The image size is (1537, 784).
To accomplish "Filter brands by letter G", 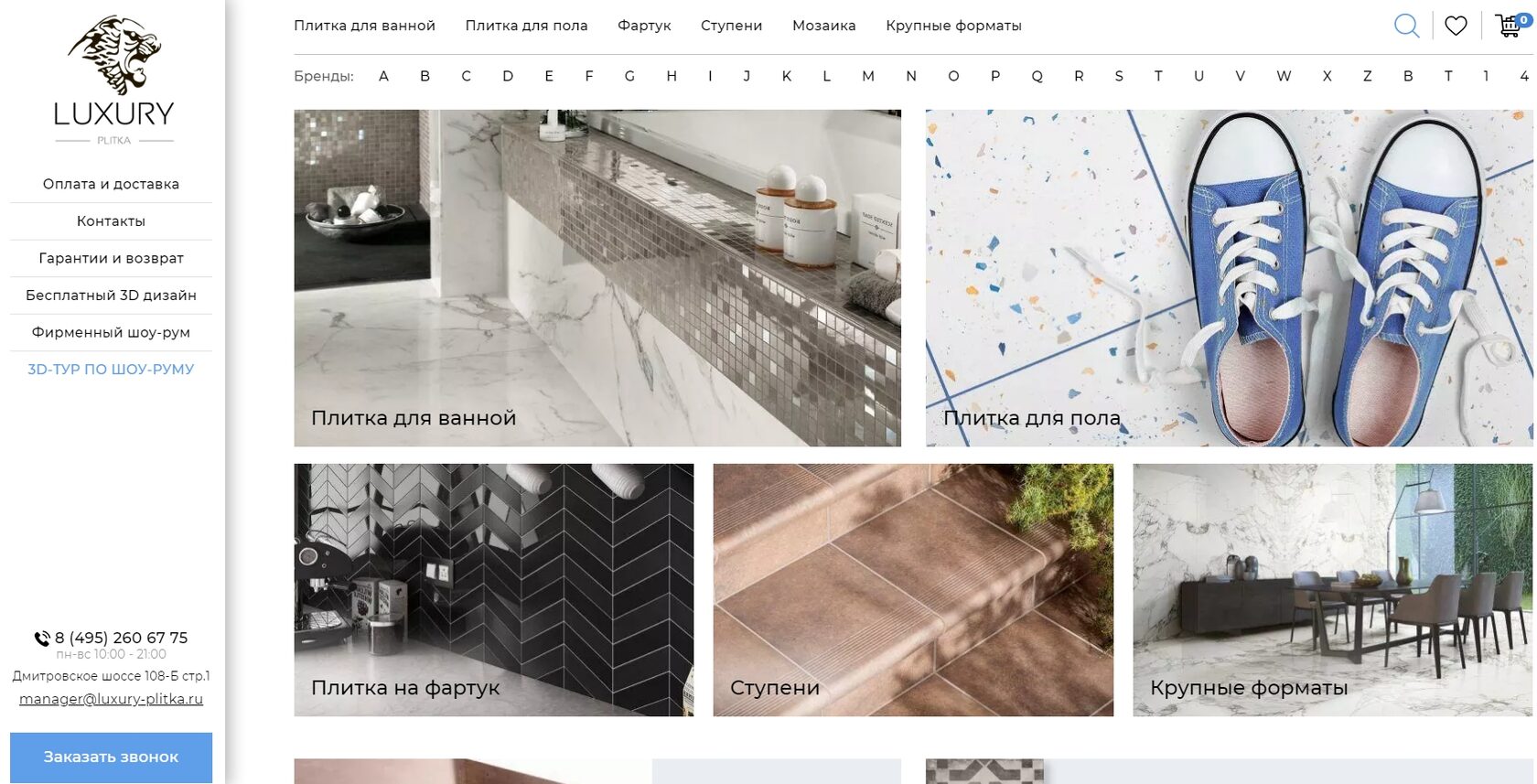I will click(x=629, y=76).
